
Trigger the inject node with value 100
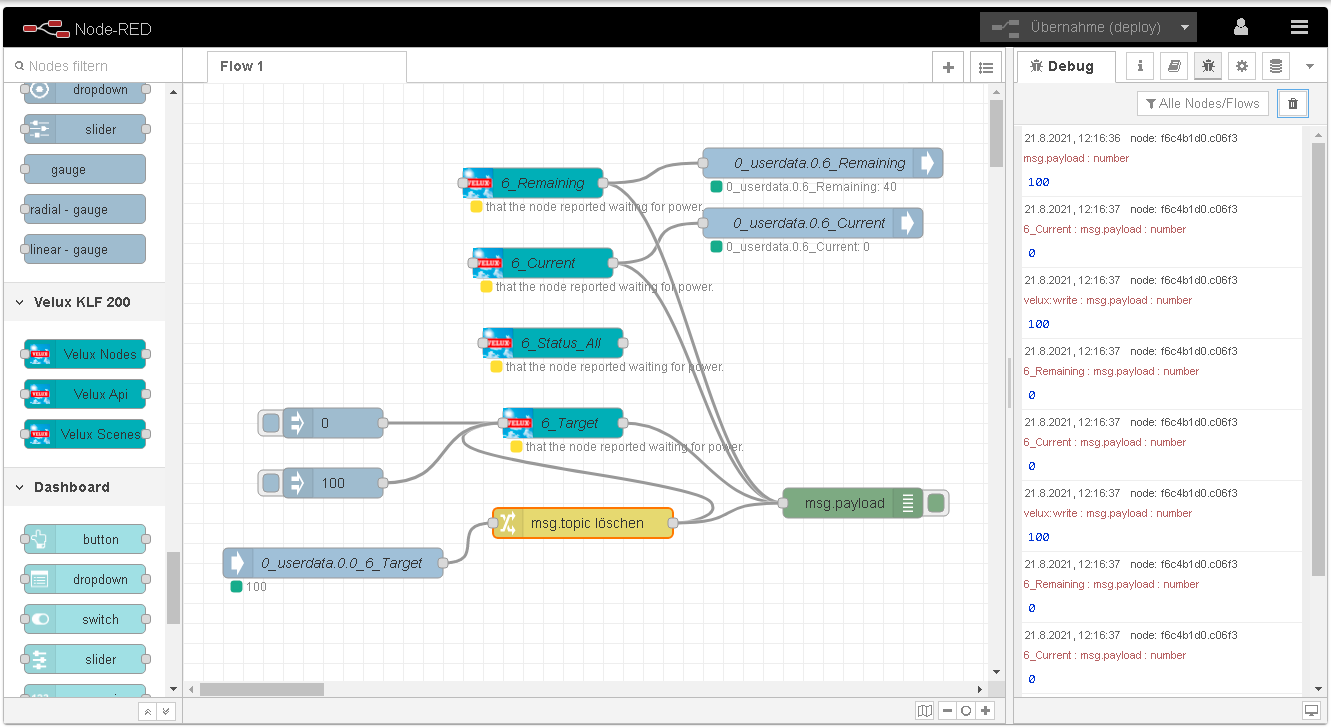pyautogui.click(x=271, y=484)
